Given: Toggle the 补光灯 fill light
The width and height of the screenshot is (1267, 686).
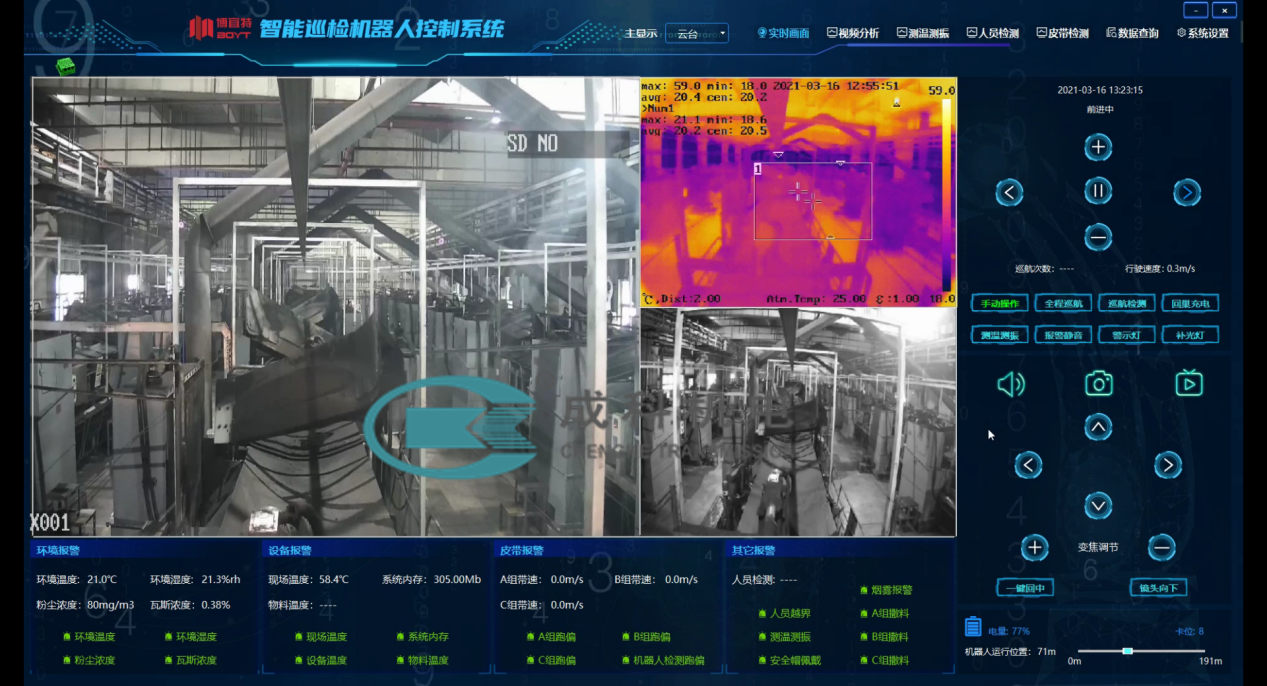Looking at the screenshot, I should point(1190,335).
